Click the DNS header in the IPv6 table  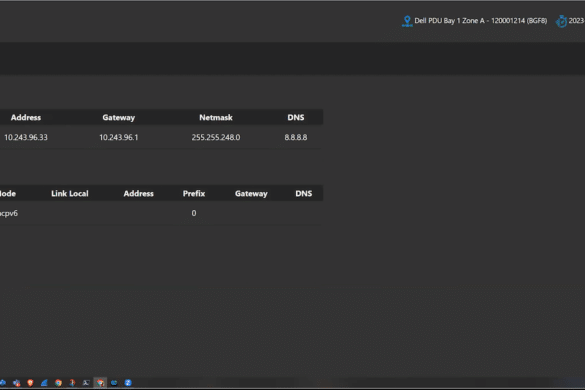tap(304, 194)
